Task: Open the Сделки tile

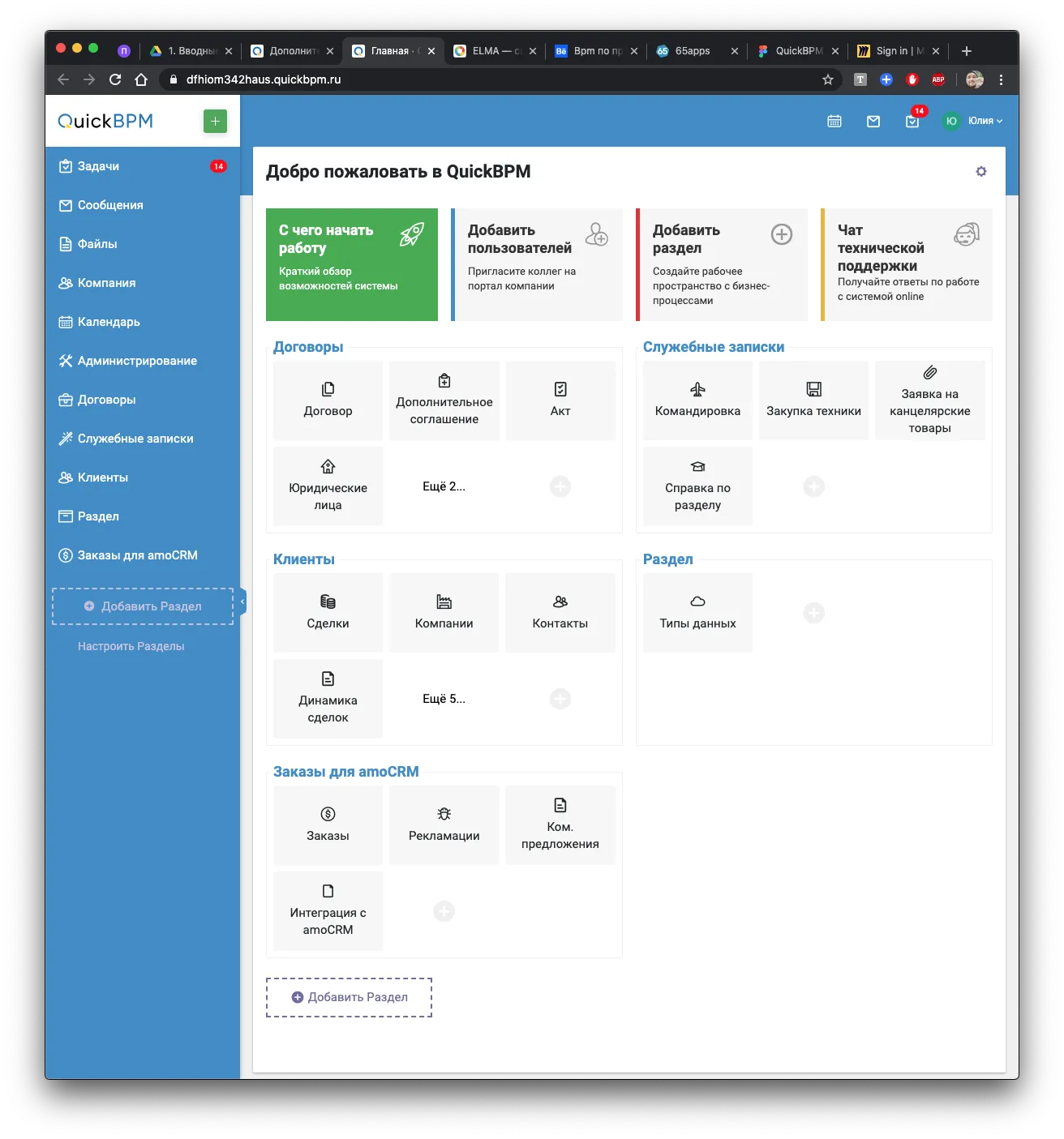Action: tap(328, 613)
